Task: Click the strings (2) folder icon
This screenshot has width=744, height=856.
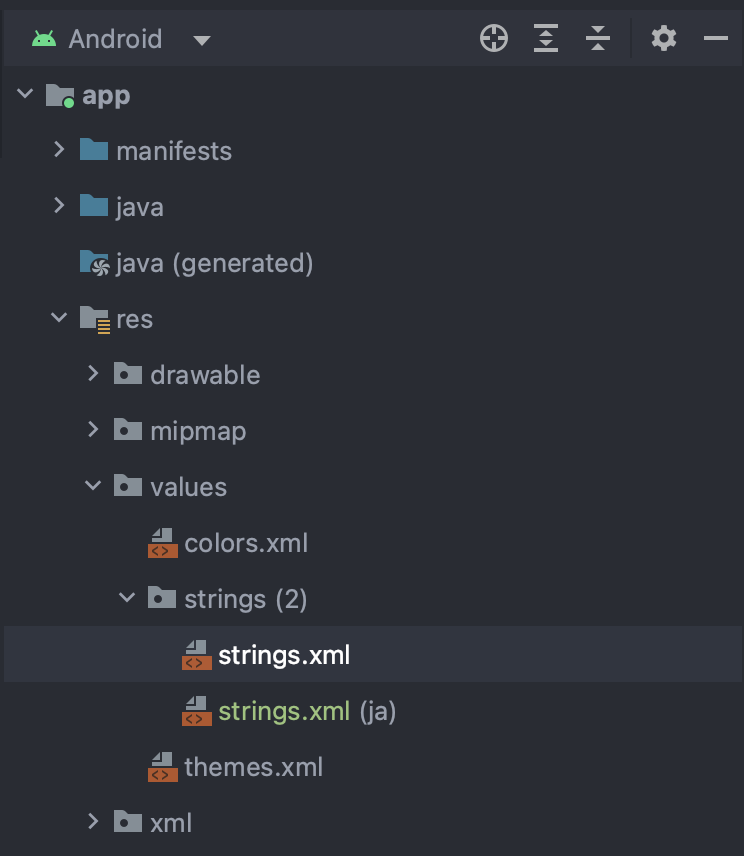Action: 162,597
